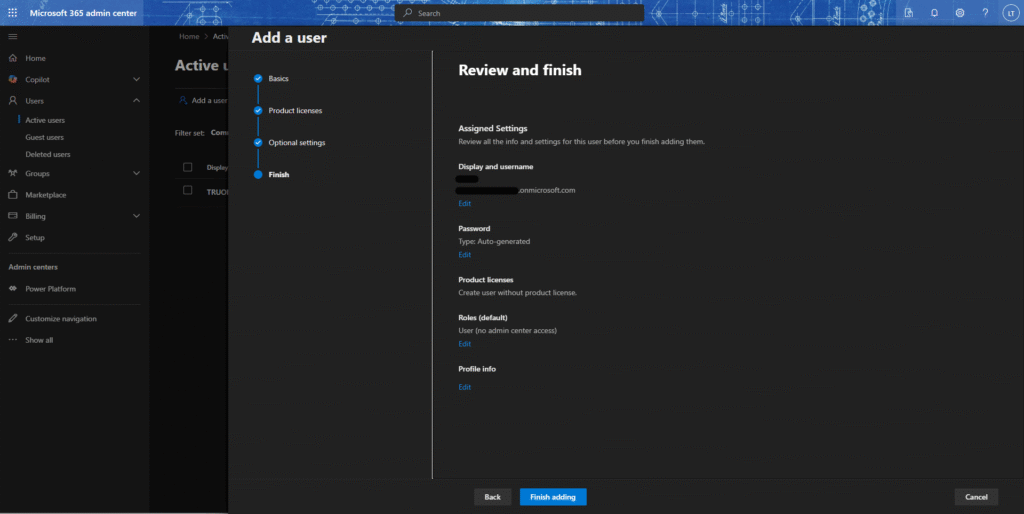Check the select-all users header checkbox
Screen dimensions: 1024x514
[187, 167]
